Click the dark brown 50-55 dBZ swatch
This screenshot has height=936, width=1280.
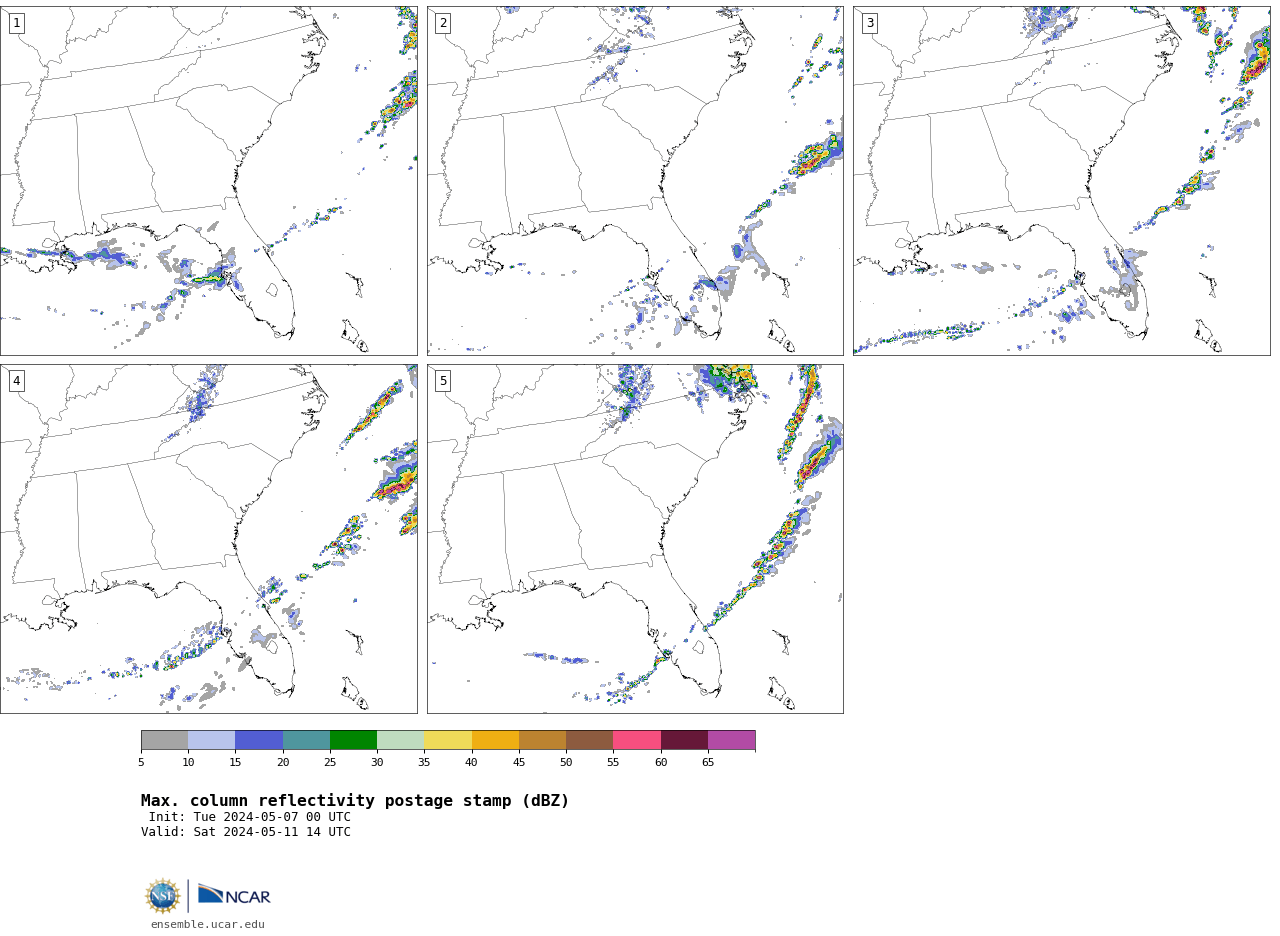pyautogui.click(x=589, y=740)
